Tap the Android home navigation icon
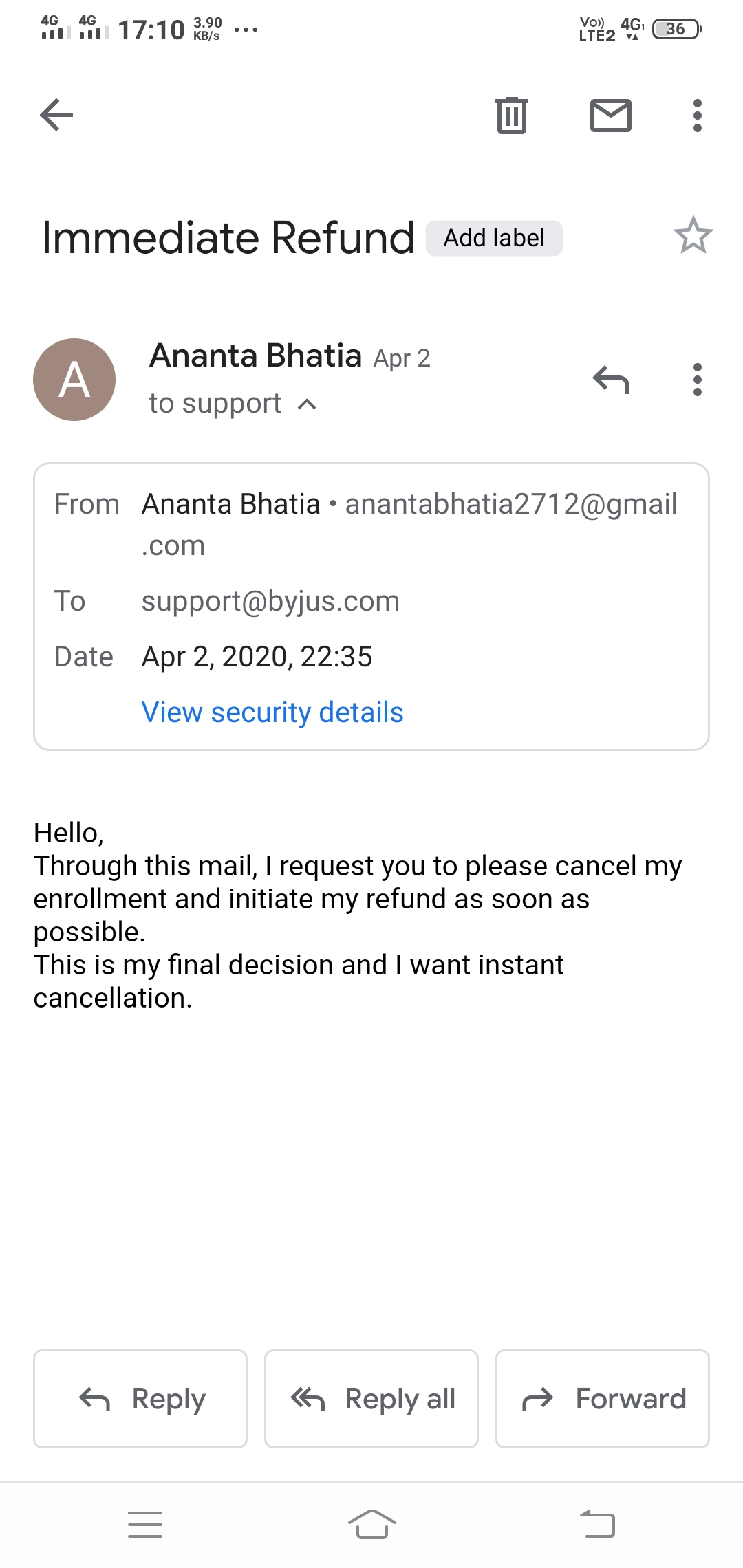The width and height of the screenshot is (743, 1568). coord(371,1524)
